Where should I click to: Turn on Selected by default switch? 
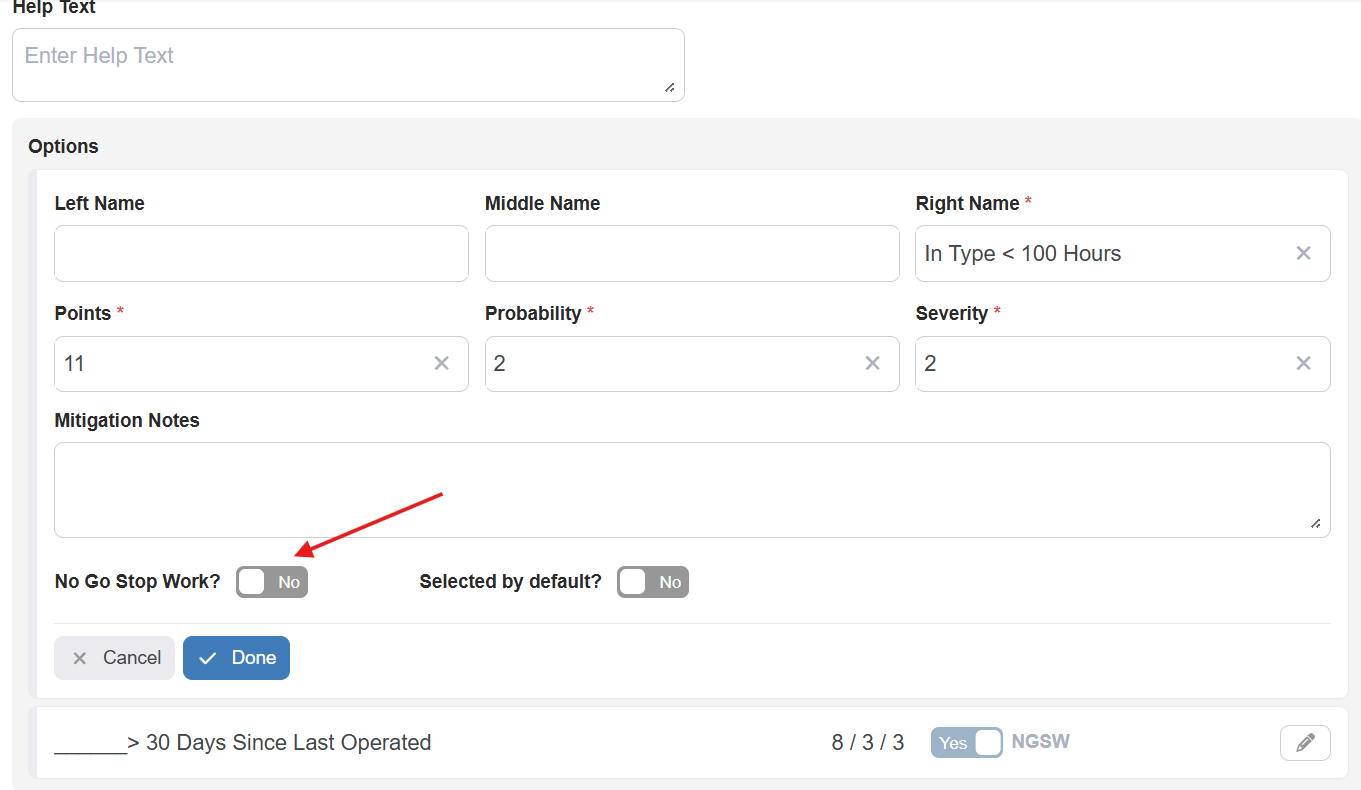click(653, 582)
